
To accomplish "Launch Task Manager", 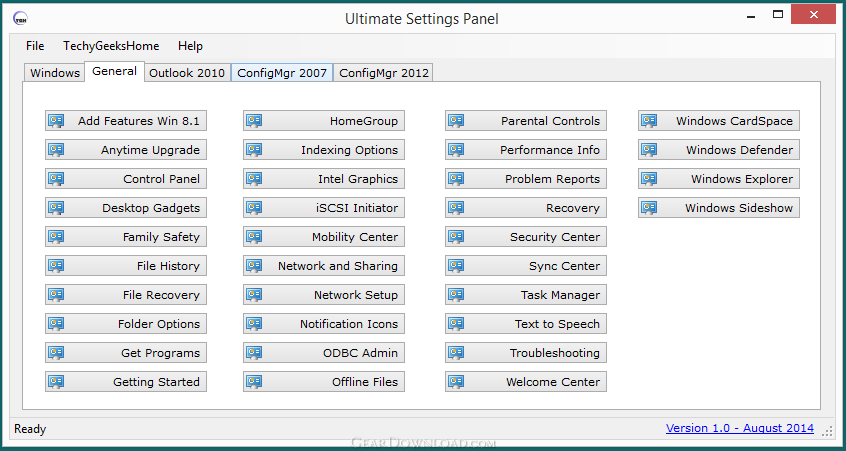I will tap(526, 295).
